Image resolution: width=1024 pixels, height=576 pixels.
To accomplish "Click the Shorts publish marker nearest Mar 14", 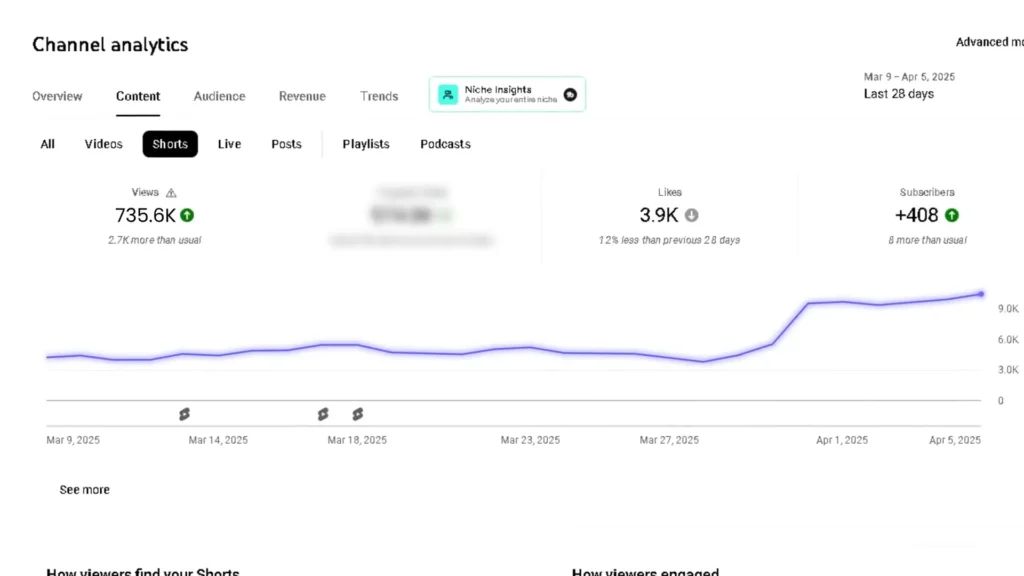I will [184, 414].
